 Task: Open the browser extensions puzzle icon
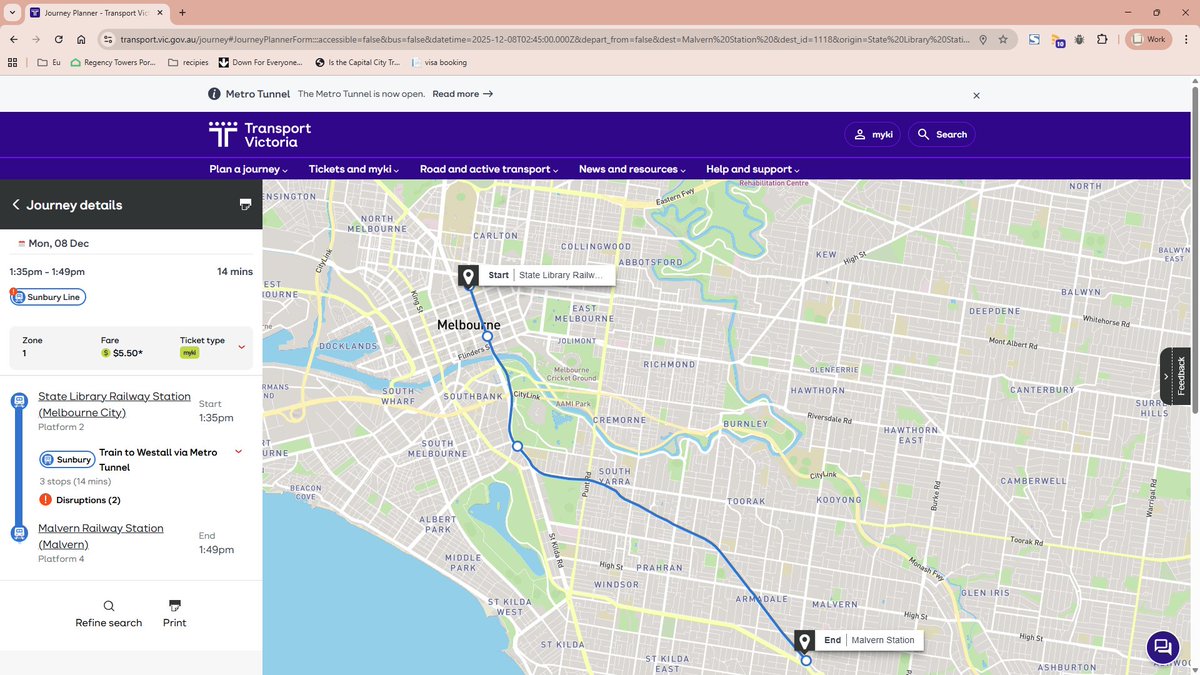click(x=1102, y=39)
